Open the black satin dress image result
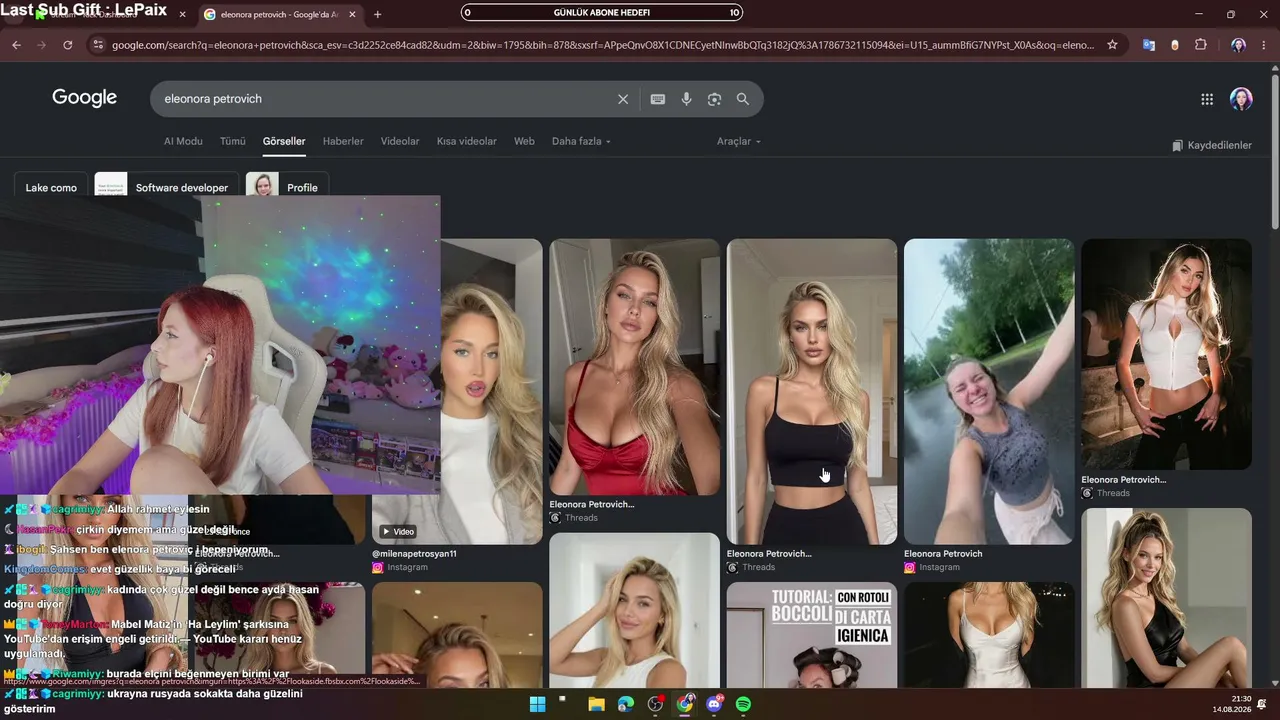This screenshot has width=1280, height=720. pyautogui.click(x=1166, y=598)
